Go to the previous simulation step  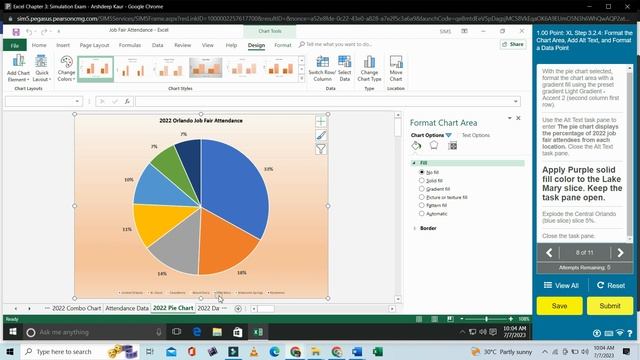coord(549,253)
